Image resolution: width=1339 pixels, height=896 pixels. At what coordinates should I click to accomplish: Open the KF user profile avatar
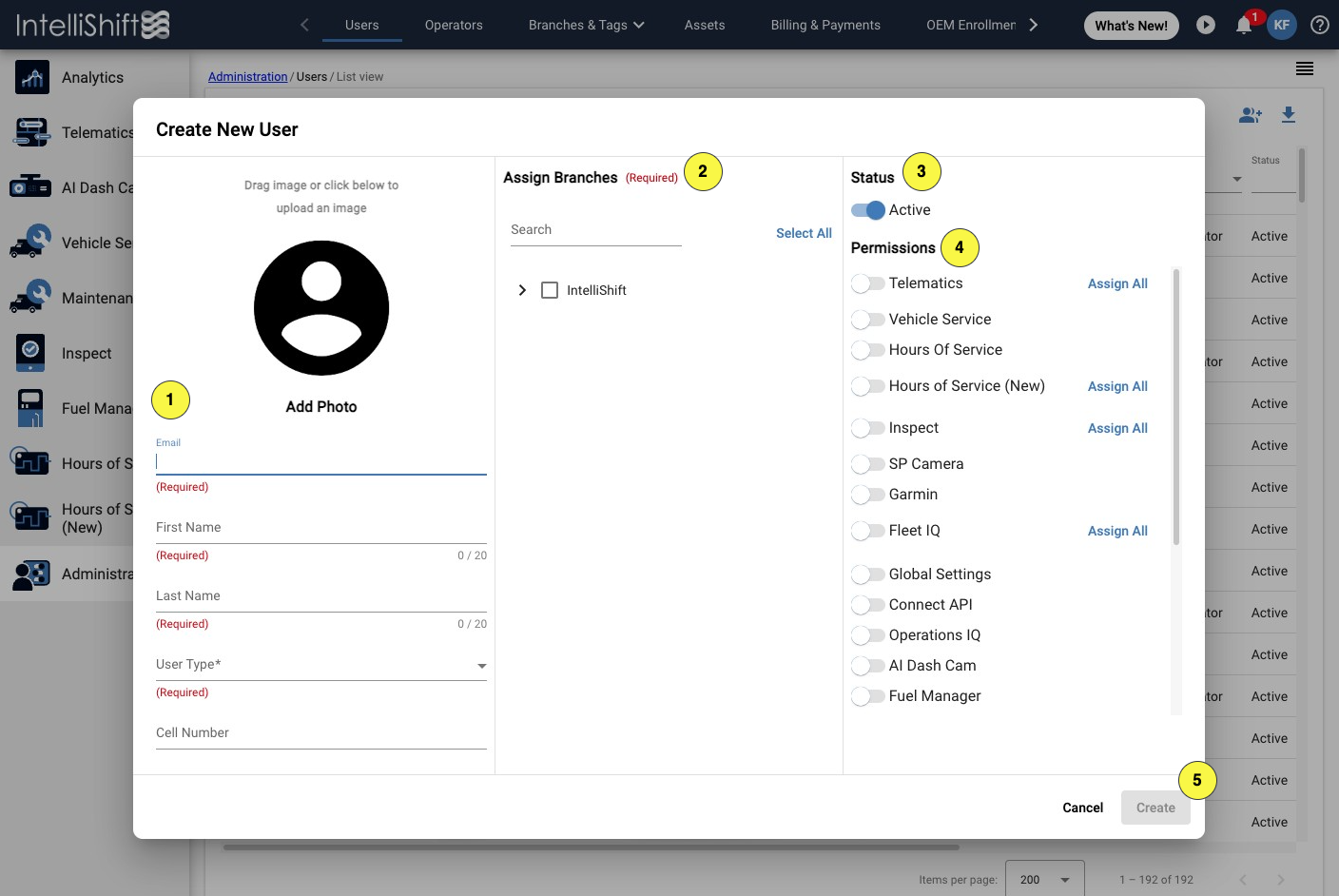click(1282, 25)
